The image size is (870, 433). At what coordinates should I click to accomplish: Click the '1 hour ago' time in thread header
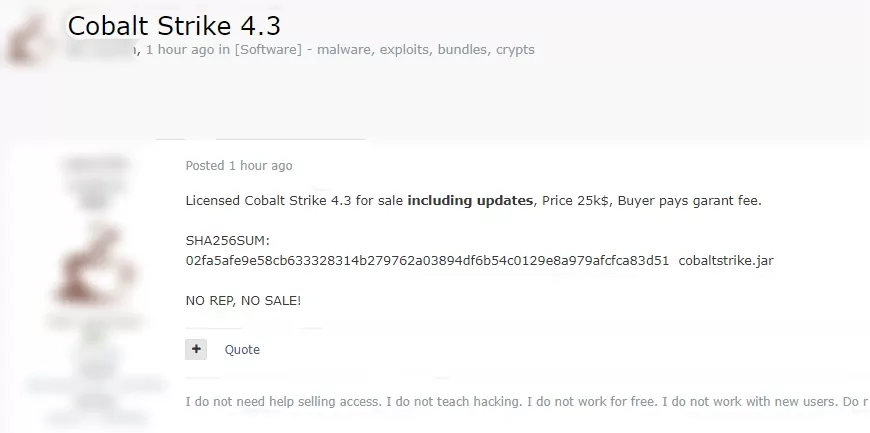(x=179, y=49)
